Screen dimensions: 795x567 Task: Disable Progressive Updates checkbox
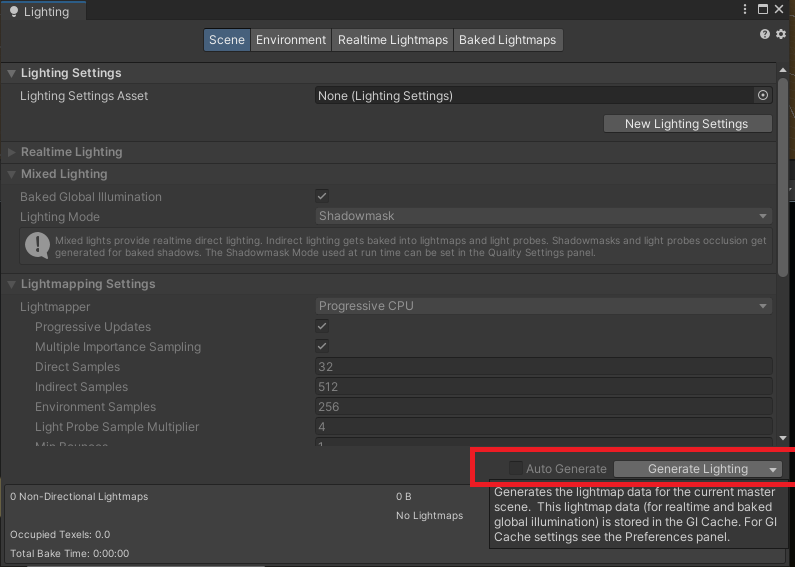322,327
